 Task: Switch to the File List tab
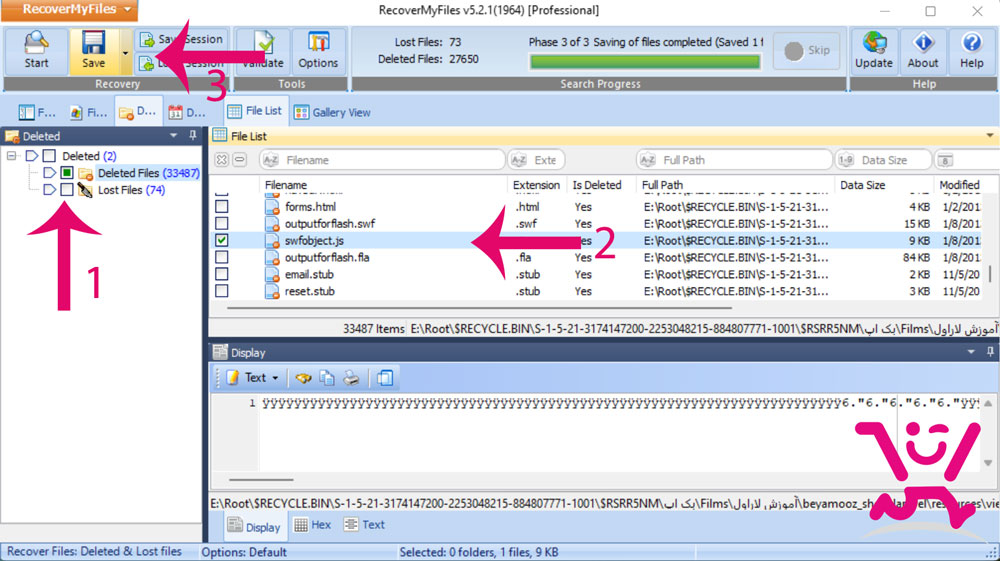pos(256,111)
